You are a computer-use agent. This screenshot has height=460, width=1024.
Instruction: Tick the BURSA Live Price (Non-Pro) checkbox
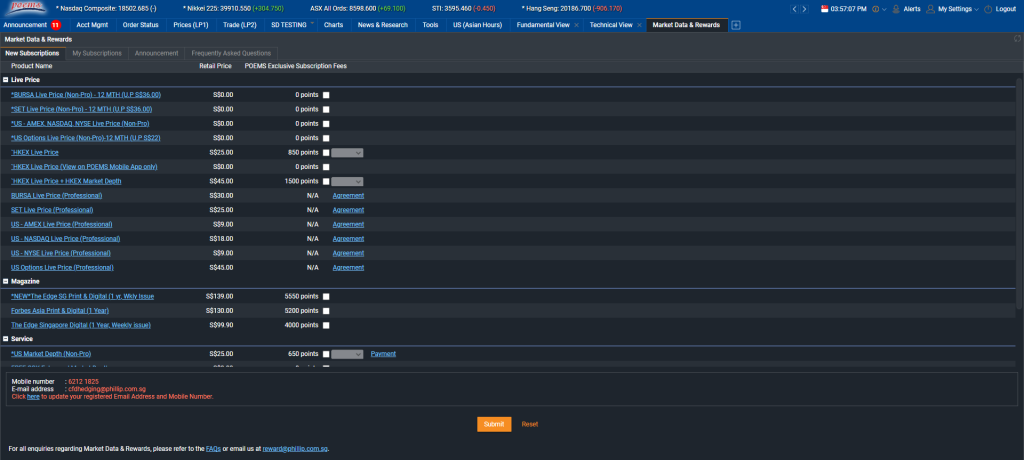point(326,95)
